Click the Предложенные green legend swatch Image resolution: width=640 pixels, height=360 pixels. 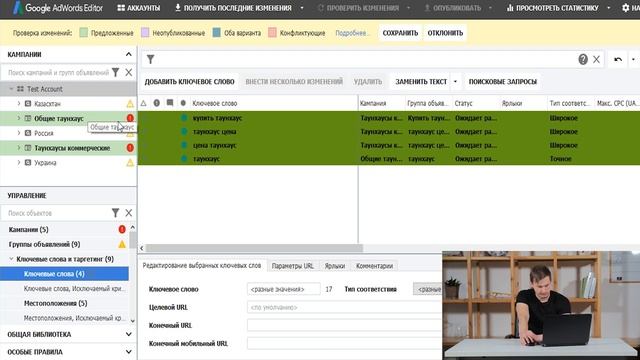pyautogui.click(x=84, y=33)
